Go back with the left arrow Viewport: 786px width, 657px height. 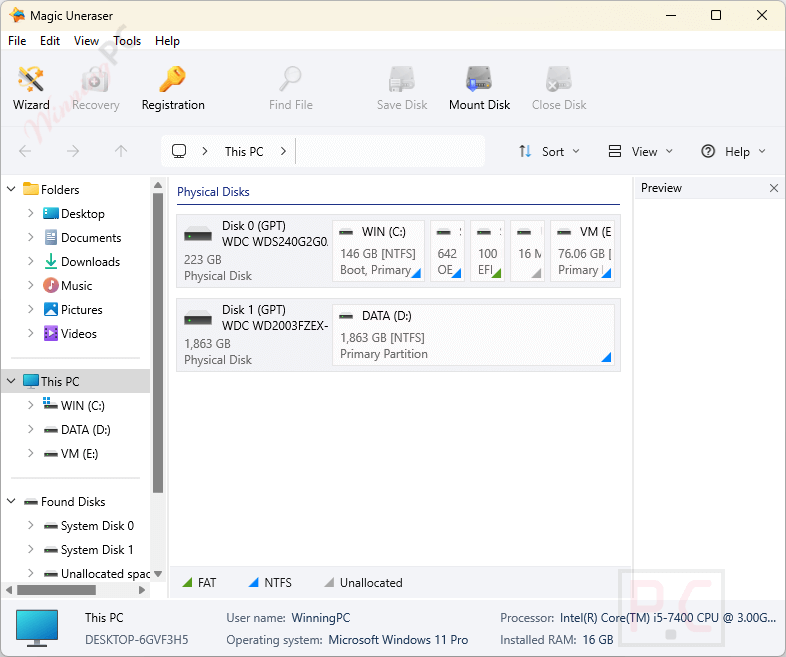coord(25,151)
